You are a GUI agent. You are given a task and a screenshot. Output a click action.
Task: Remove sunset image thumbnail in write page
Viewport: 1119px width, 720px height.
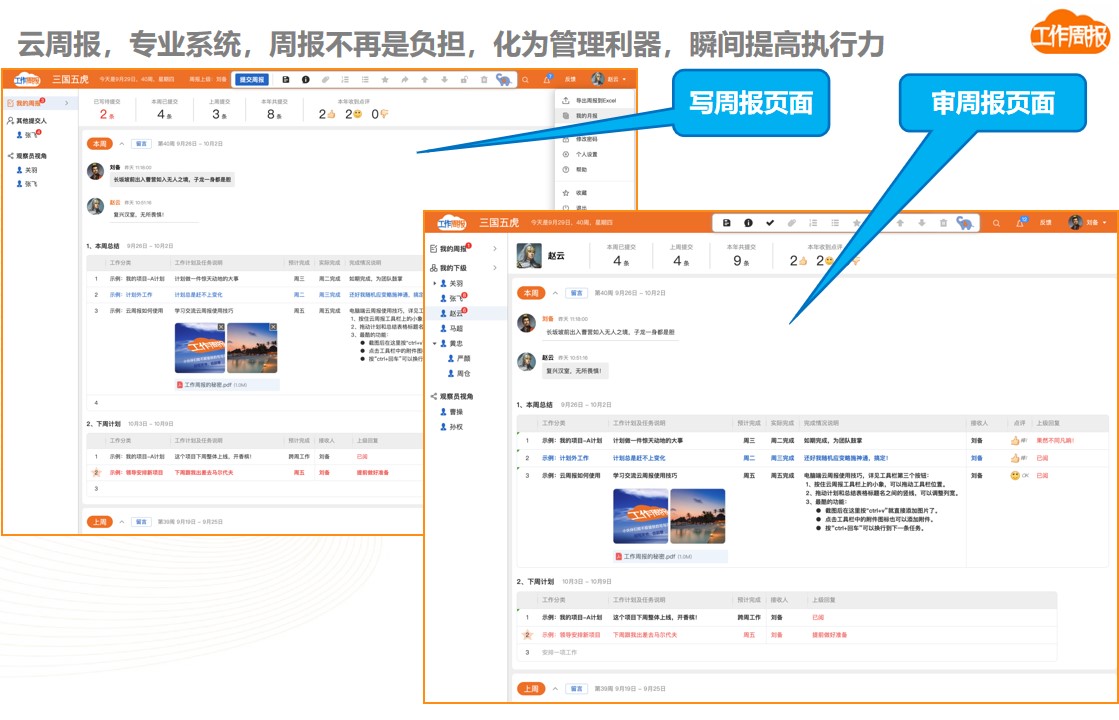coord(273,327)
